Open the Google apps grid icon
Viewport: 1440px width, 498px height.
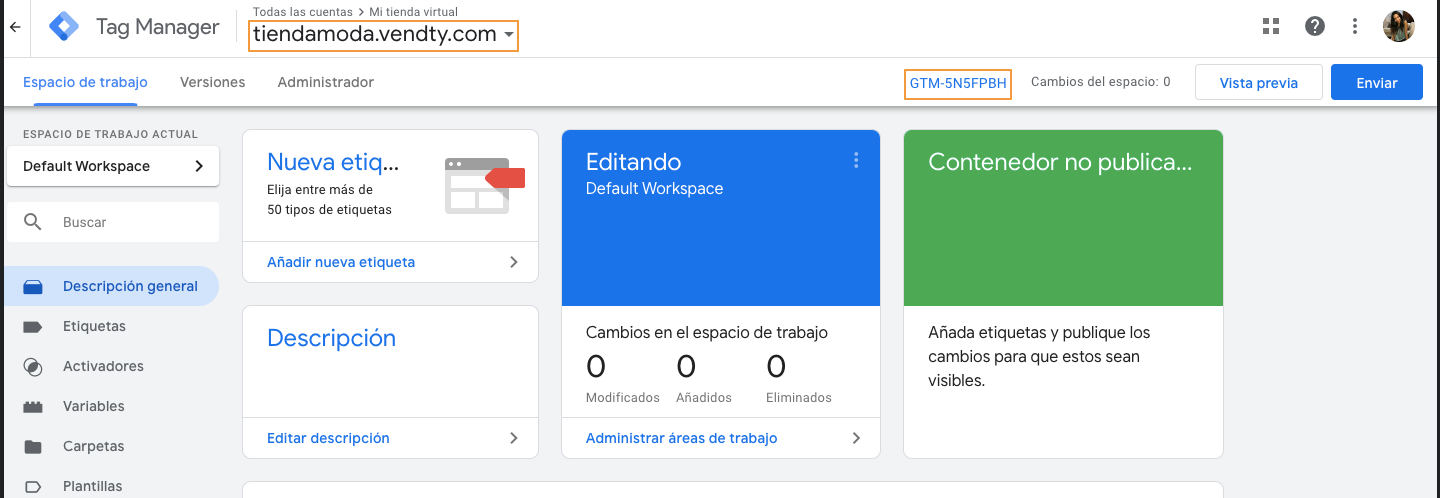(x=1271, y=27)
